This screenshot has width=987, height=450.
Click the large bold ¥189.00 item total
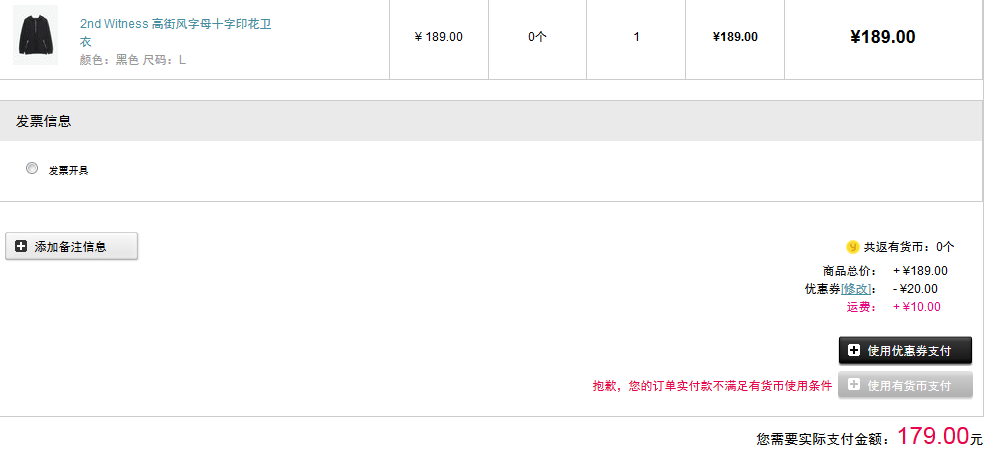pos(882,37)
